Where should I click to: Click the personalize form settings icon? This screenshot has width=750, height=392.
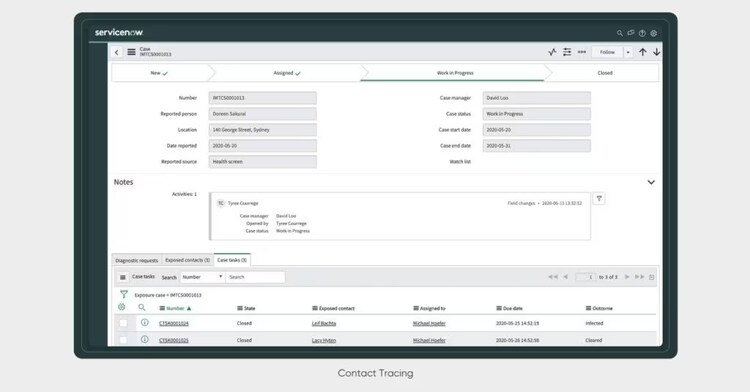pyautogui.click(x=567, y=52)
